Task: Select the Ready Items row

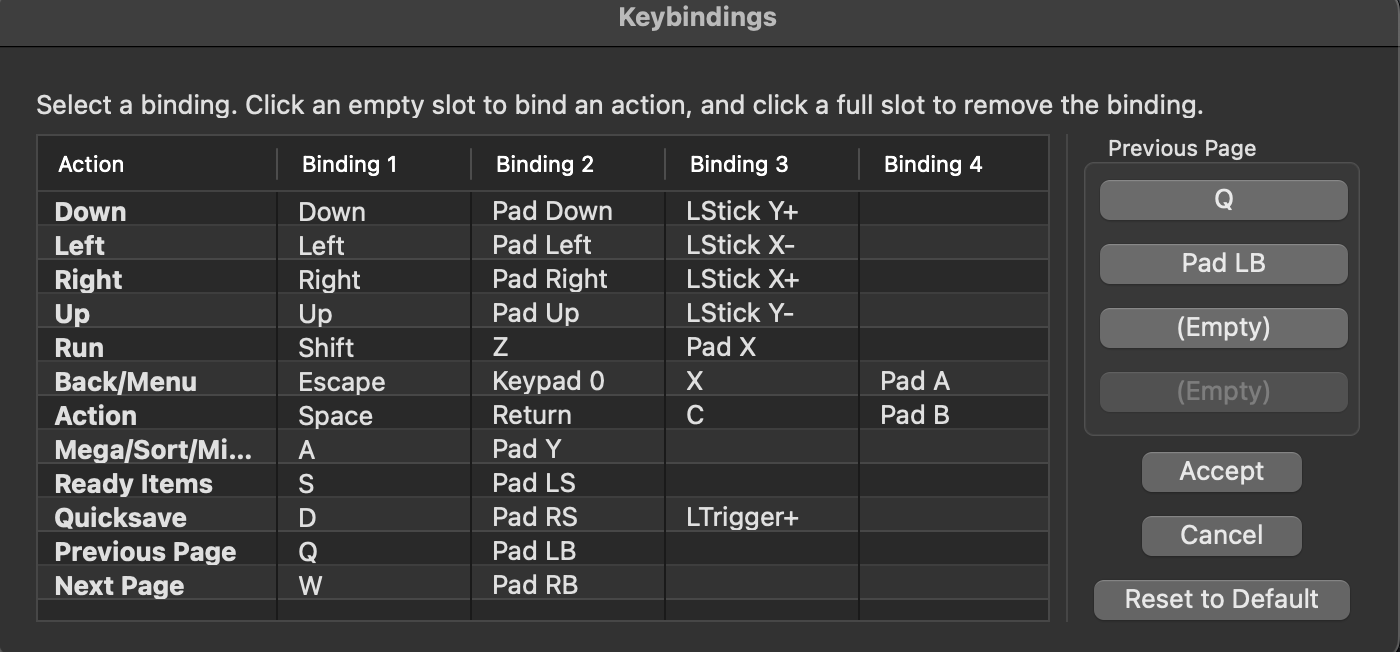Action: coord(542,484)
